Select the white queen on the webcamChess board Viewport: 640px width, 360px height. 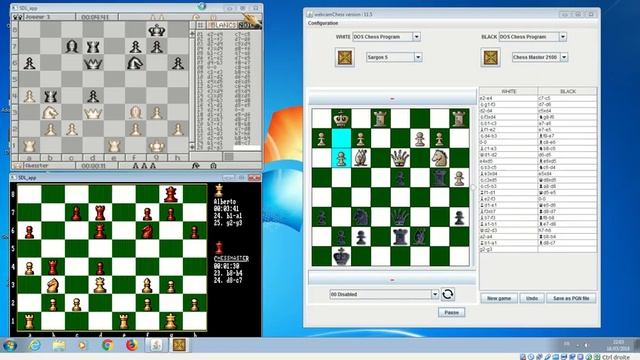tap(400, 158)
